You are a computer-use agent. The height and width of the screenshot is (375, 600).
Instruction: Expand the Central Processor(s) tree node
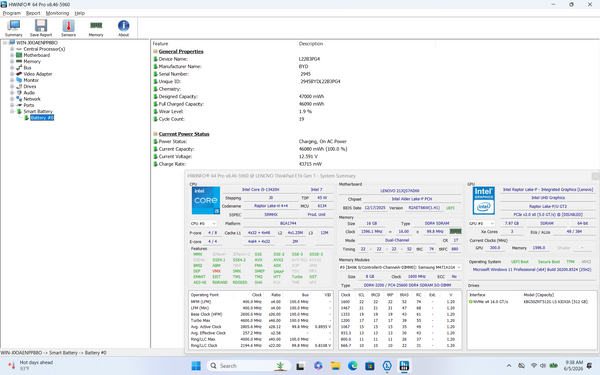(x=12, y=49)
